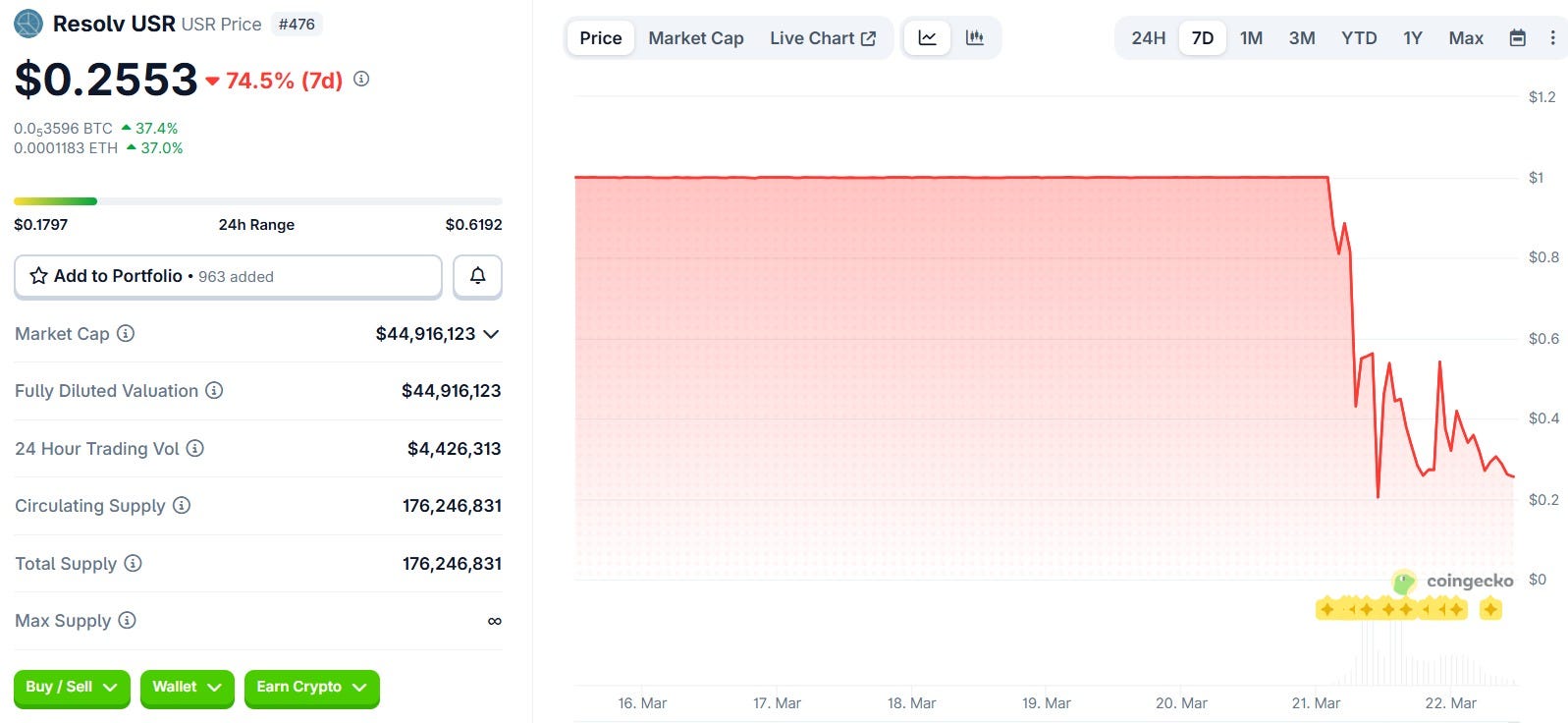1568x723 pixels.
Task: Select the 24H time range
Action: click(x=1149, y=37)
